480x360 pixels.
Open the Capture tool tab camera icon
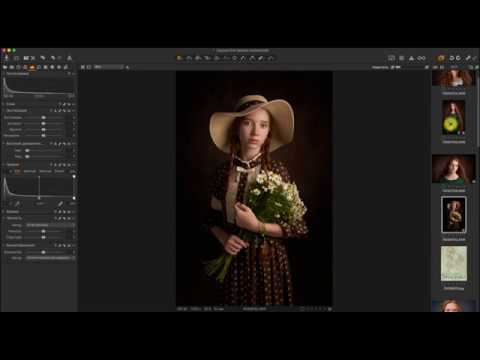(x=12, y=67)
